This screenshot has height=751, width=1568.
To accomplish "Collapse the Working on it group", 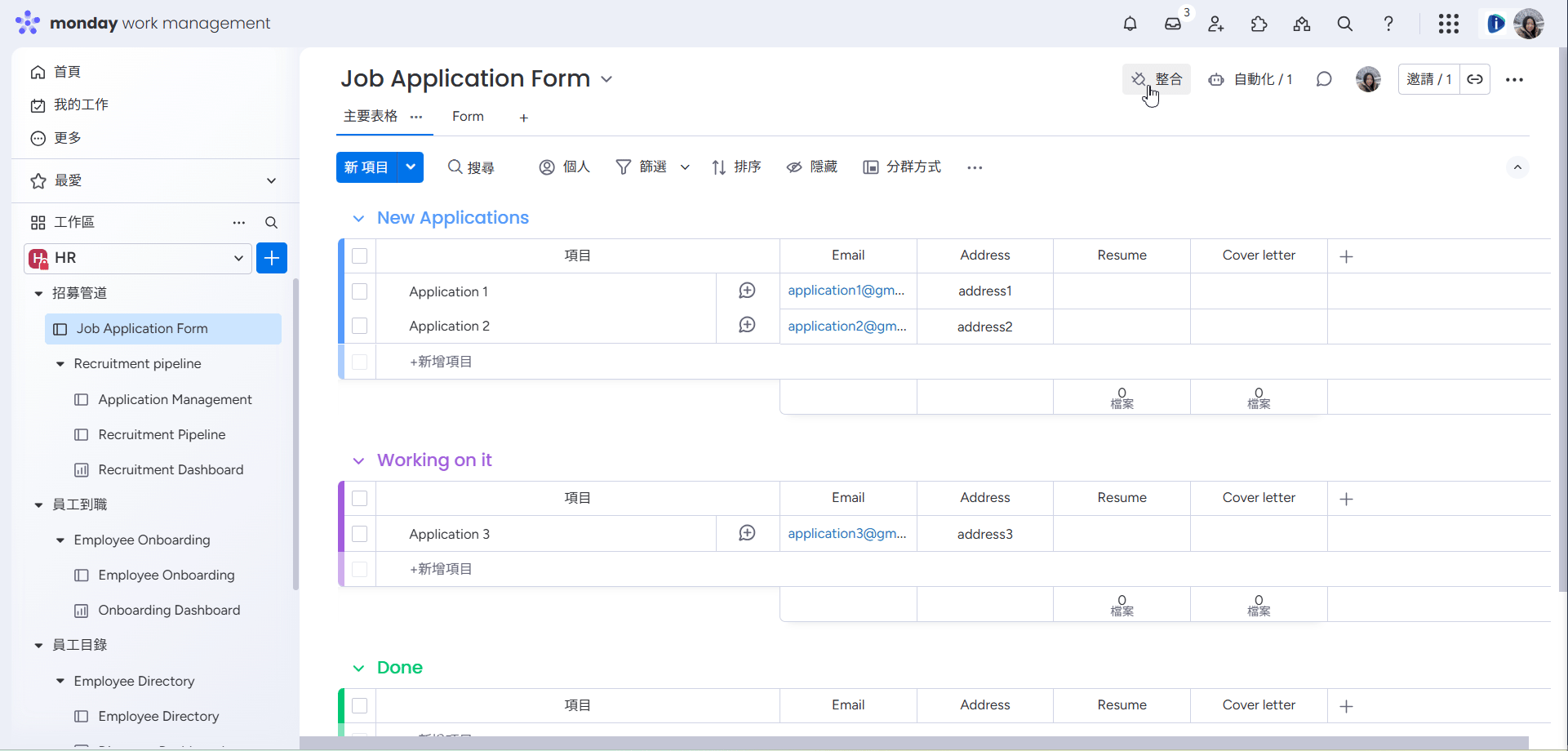I will (358, 460).
